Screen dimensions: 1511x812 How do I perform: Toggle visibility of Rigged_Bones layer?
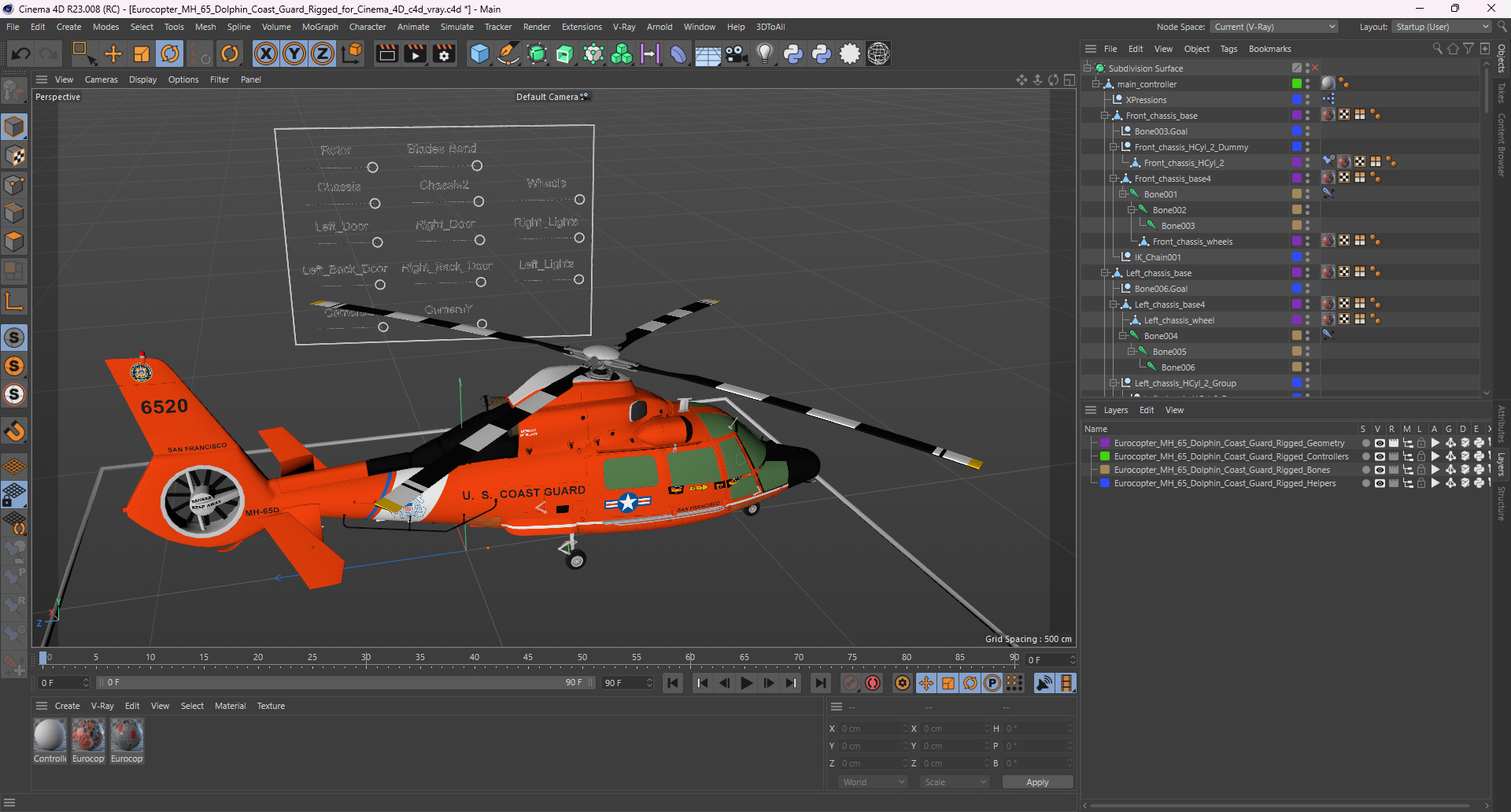click(1379, 470)
